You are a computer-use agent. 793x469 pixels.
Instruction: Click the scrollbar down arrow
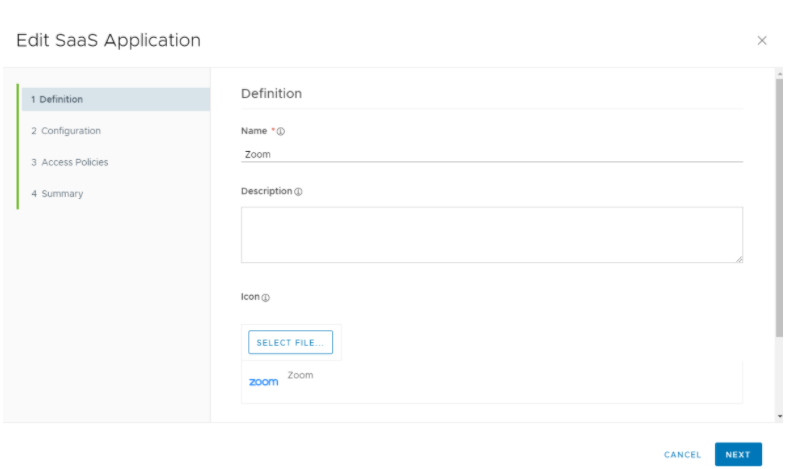click(x=779, y=416)
